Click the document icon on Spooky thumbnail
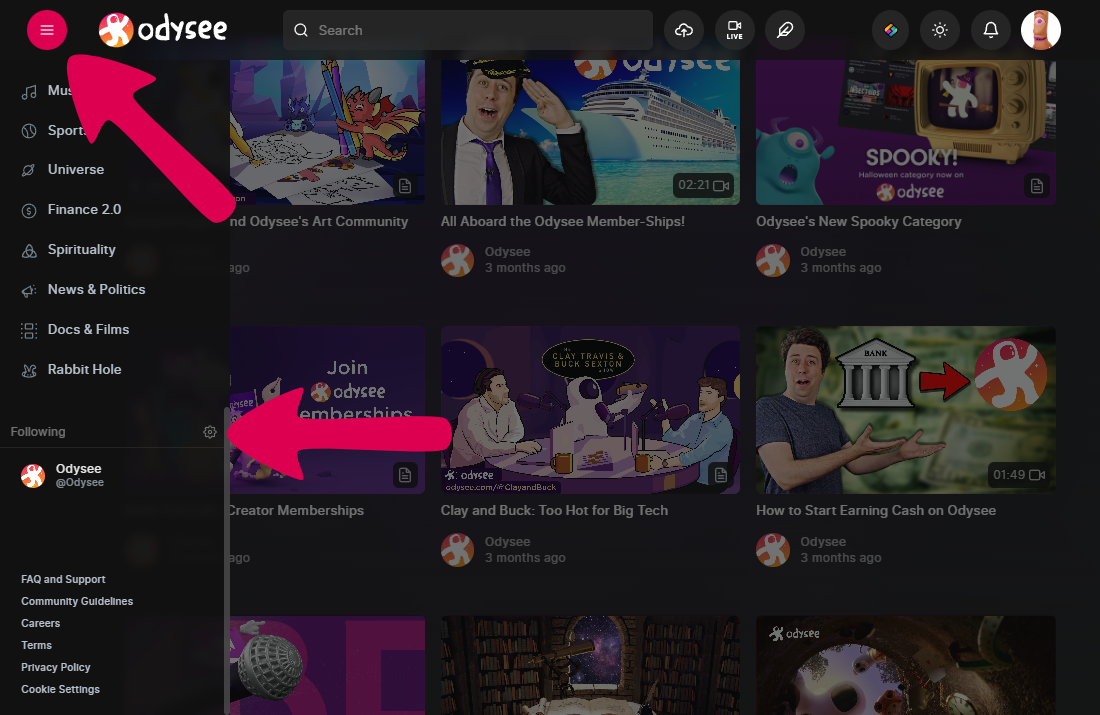 coord(1037,186)
